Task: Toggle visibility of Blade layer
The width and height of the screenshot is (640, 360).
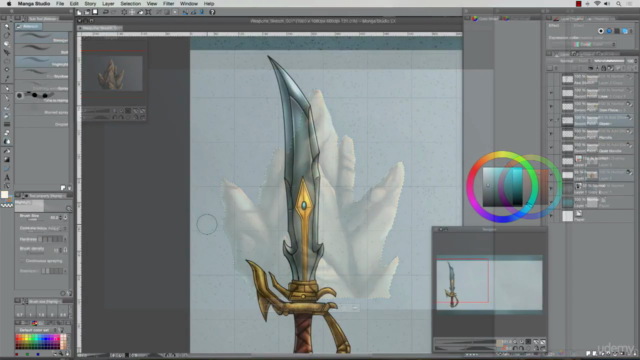Action: 551,120
